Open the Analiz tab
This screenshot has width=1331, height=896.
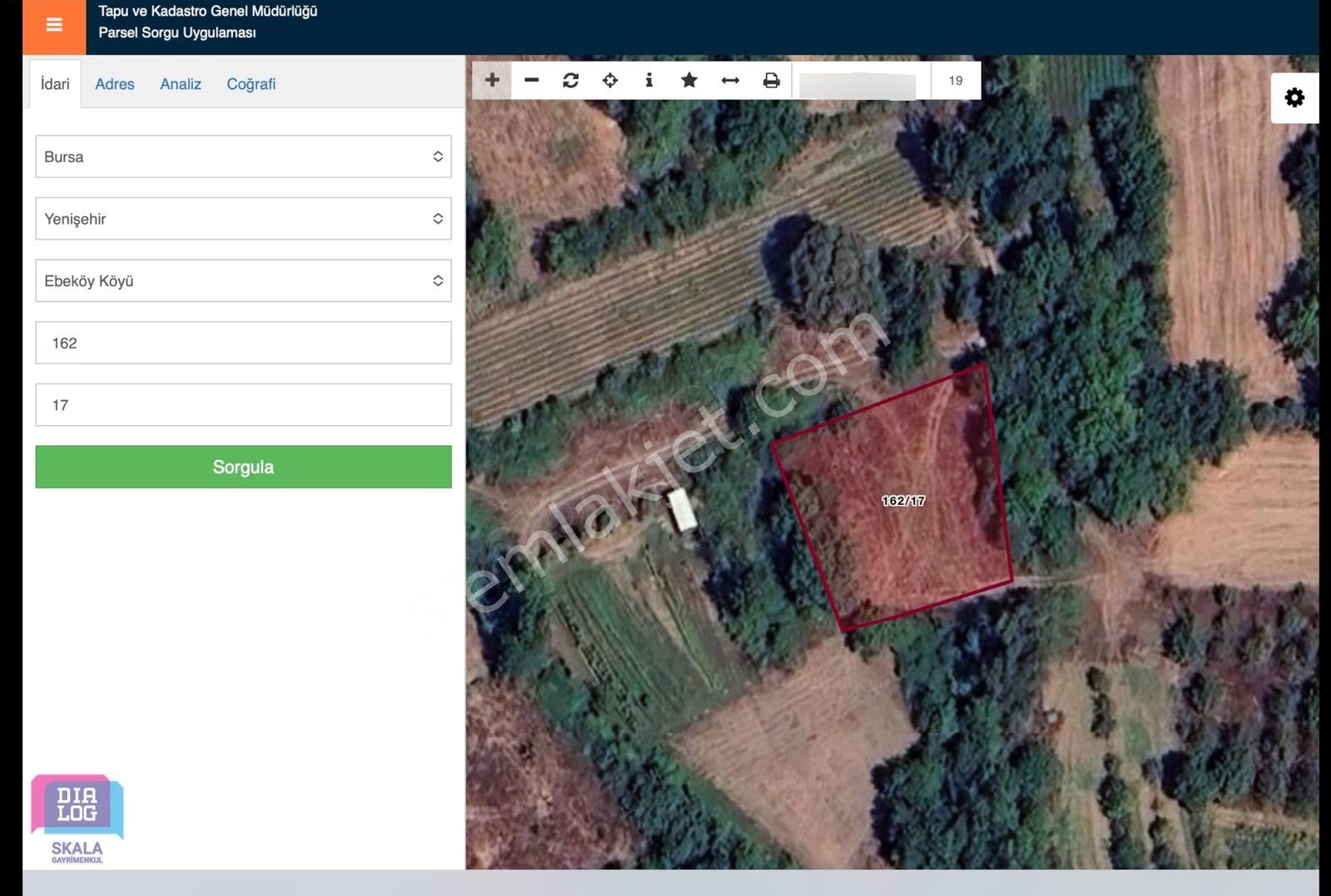[181, 84]
